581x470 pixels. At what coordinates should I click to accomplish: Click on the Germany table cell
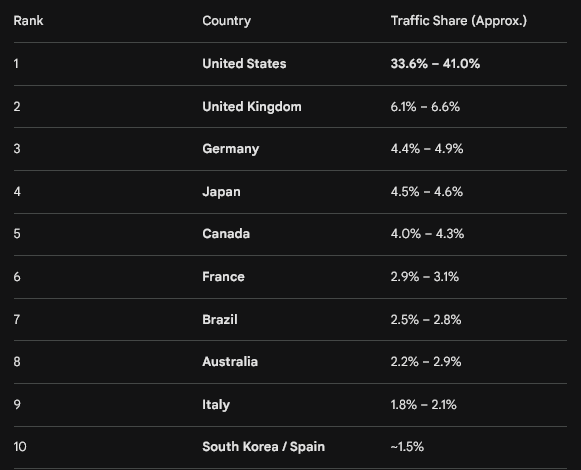[230, 149]
